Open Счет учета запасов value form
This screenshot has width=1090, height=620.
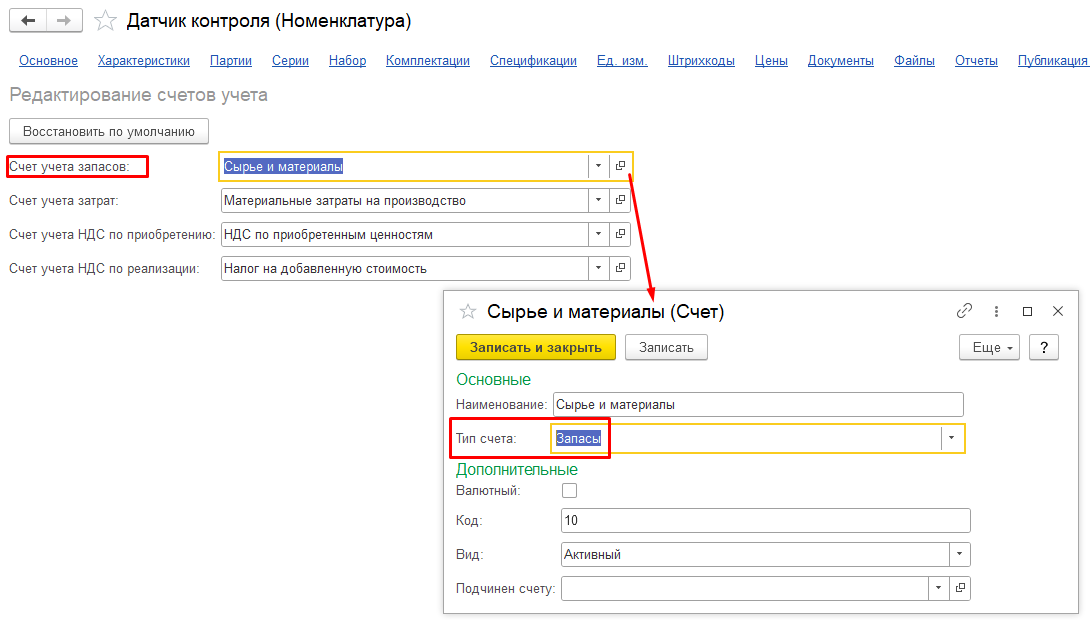pos(620,166)
